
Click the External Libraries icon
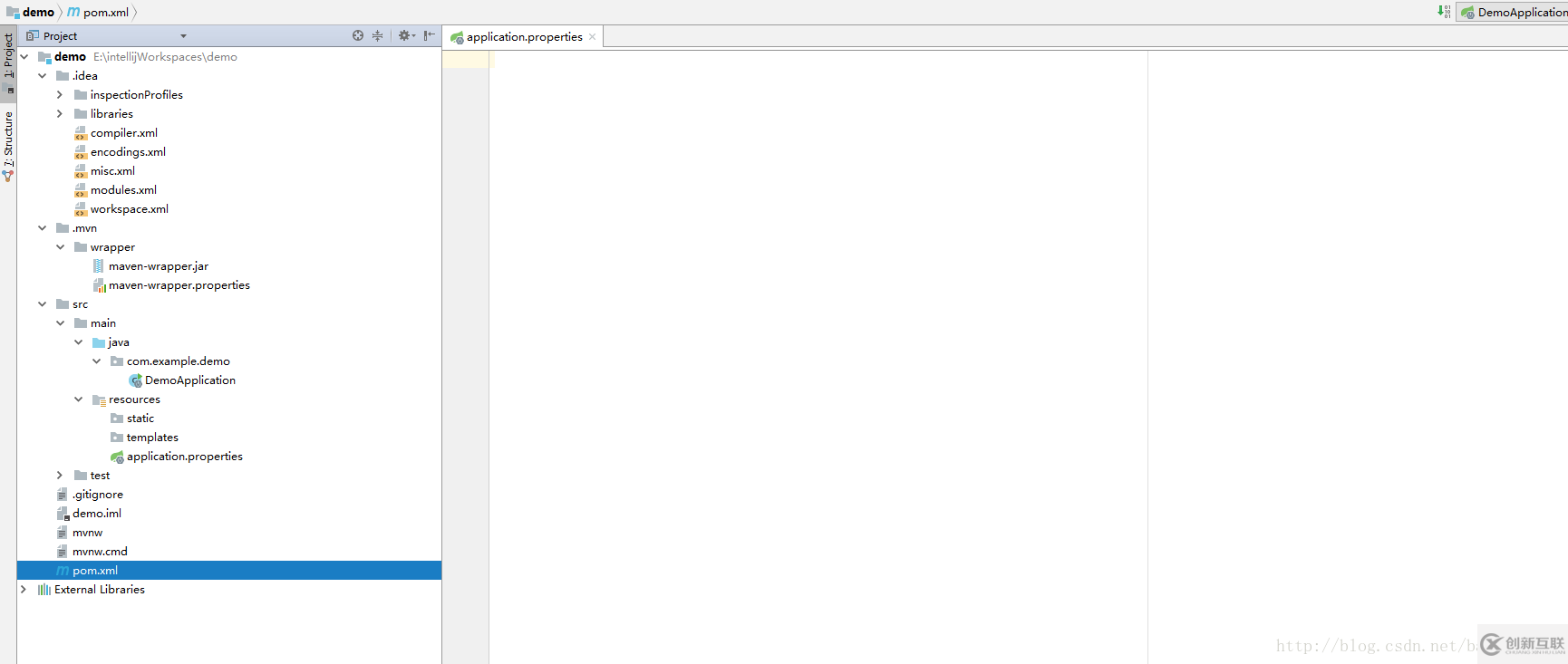coord(44,589)
